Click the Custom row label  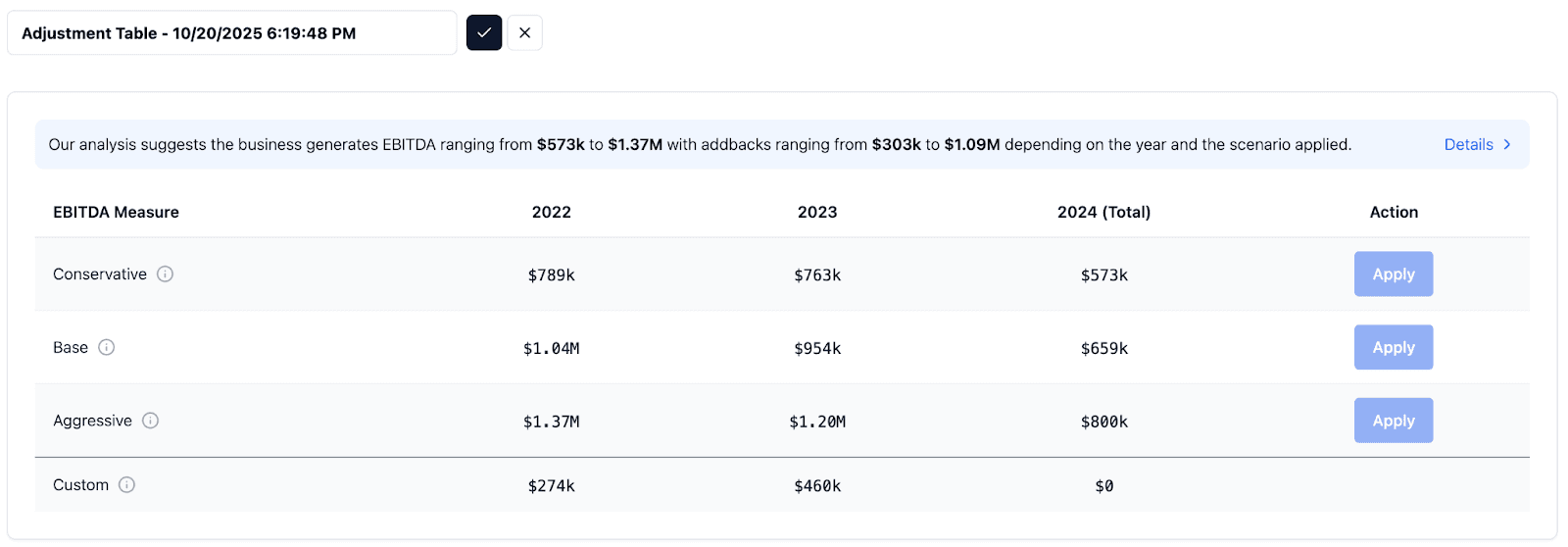point(80,484)
